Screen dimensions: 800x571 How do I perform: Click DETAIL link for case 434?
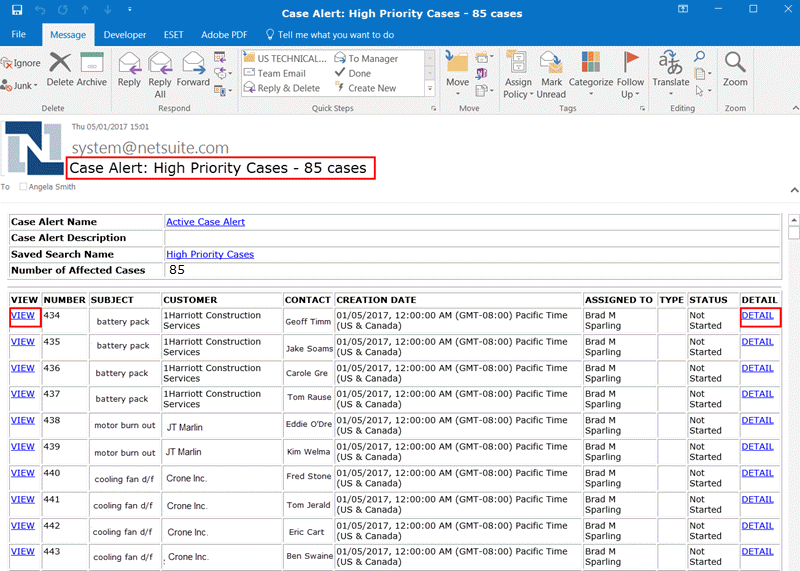[757, 315]
